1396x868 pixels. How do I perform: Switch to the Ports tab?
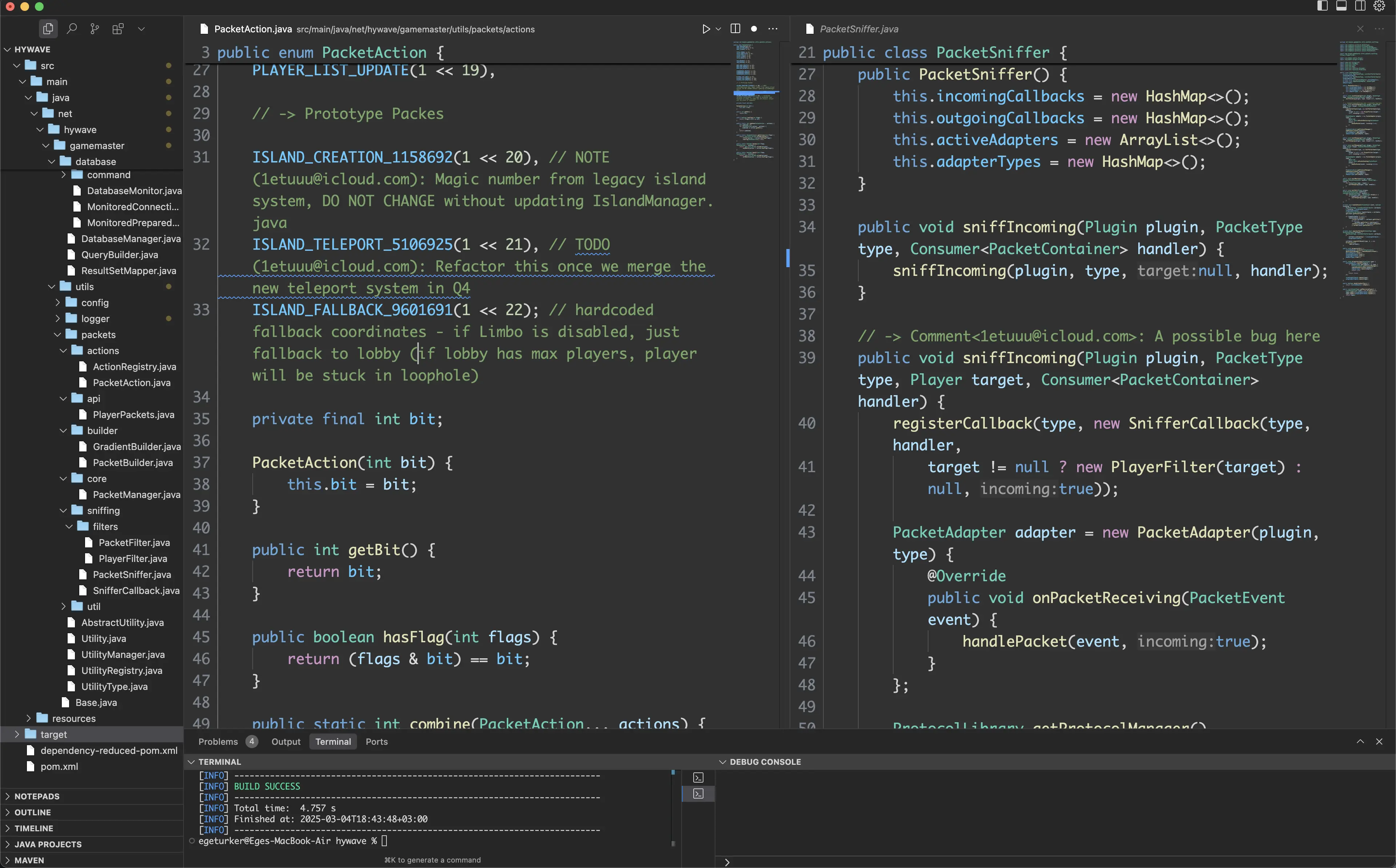pos(377,742)
